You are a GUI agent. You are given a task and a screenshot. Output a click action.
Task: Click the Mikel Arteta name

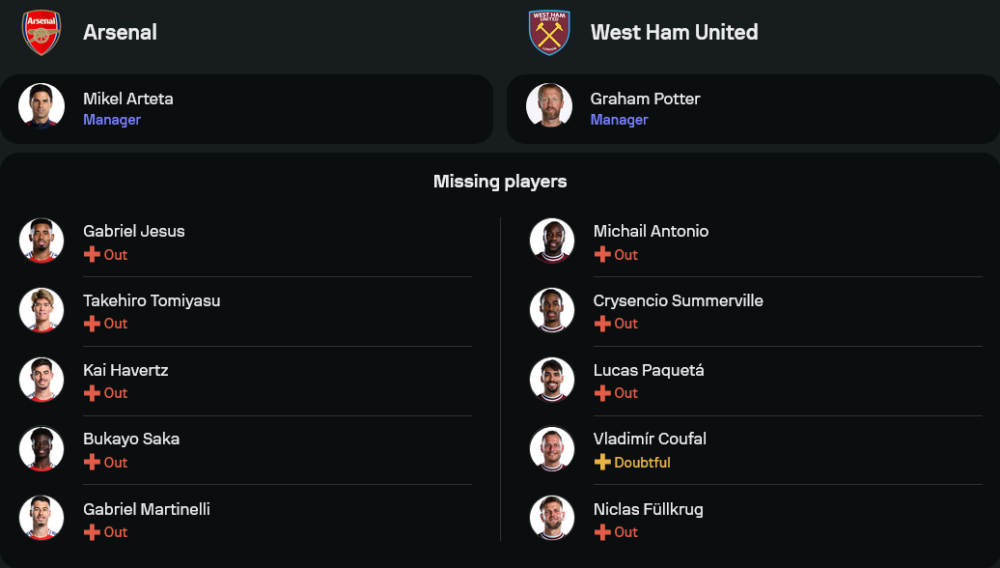pyautogui.click(x=128, y=98)
